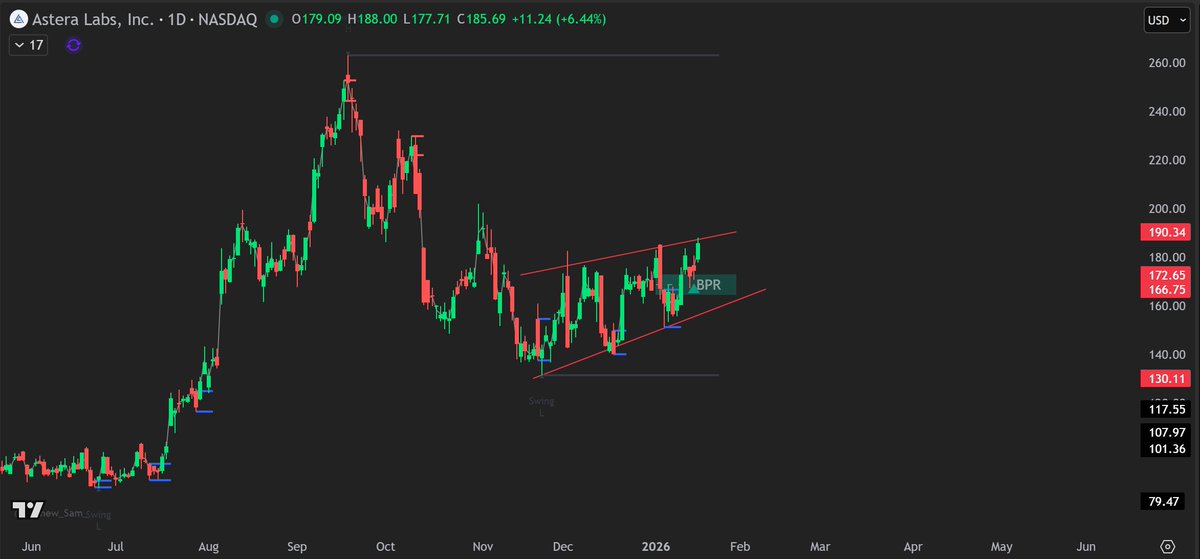Click 220.00 on the price axis
The width and height of the screenshot is (1200, 559).
(x=1166, y=160)
